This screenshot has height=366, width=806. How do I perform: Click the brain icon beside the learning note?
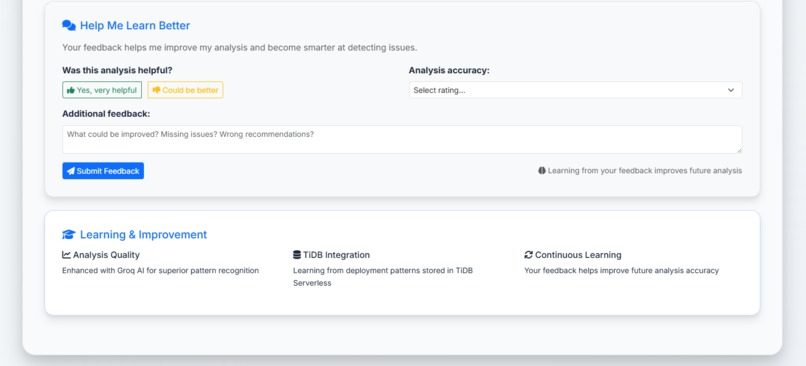(x=542, y=171)
